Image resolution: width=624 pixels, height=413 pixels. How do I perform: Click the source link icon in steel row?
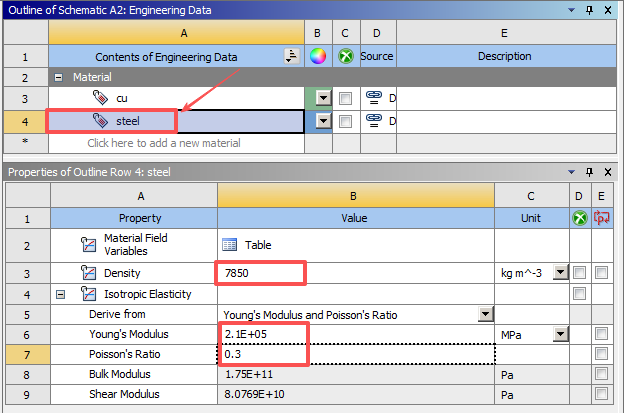click(374, 121)
